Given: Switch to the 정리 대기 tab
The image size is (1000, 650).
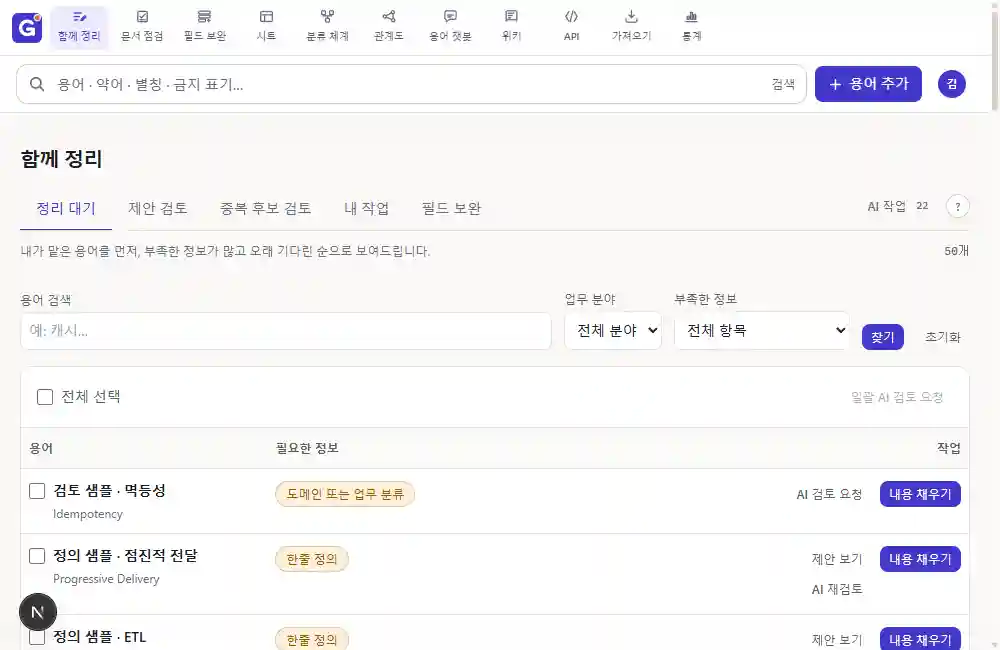Looking at the screenshot, I should coord(66,209).
